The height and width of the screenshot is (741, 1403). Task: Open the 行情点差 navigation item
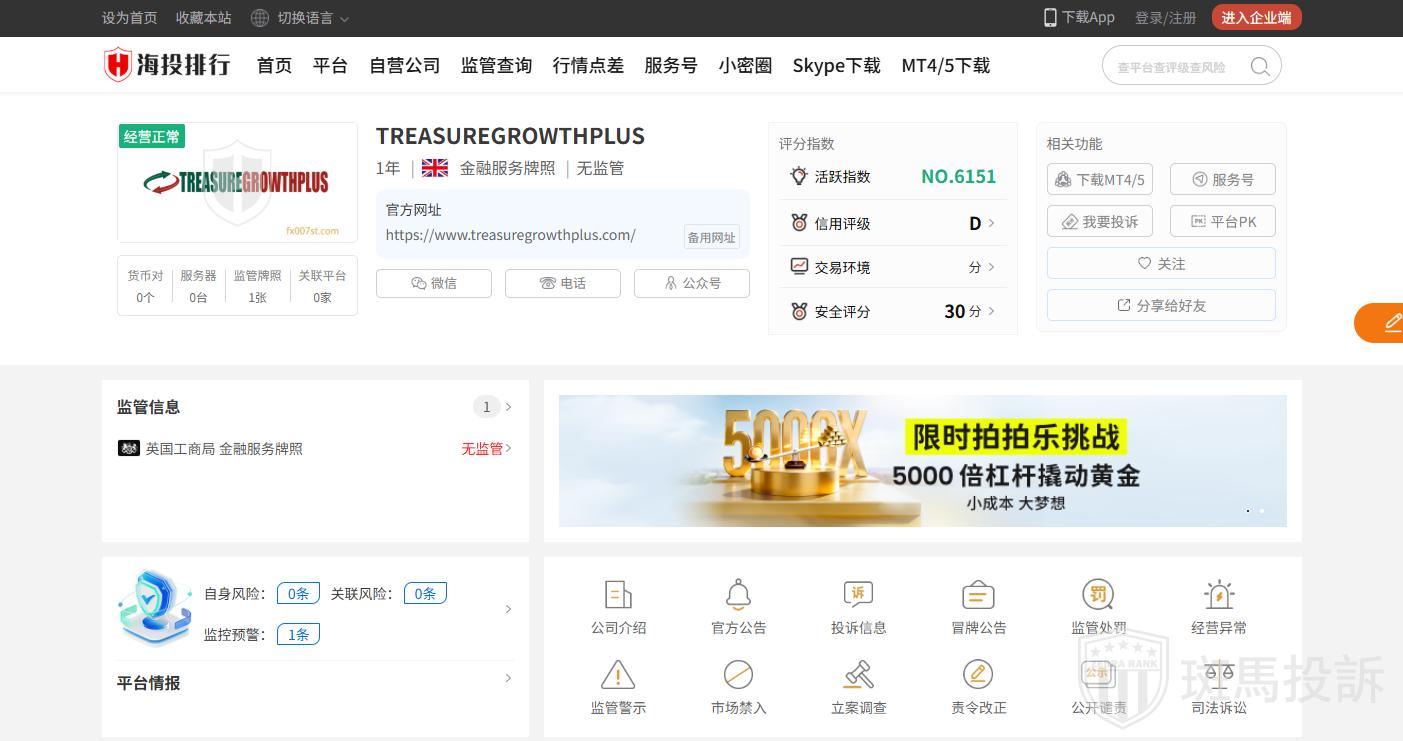coord(588,66)
